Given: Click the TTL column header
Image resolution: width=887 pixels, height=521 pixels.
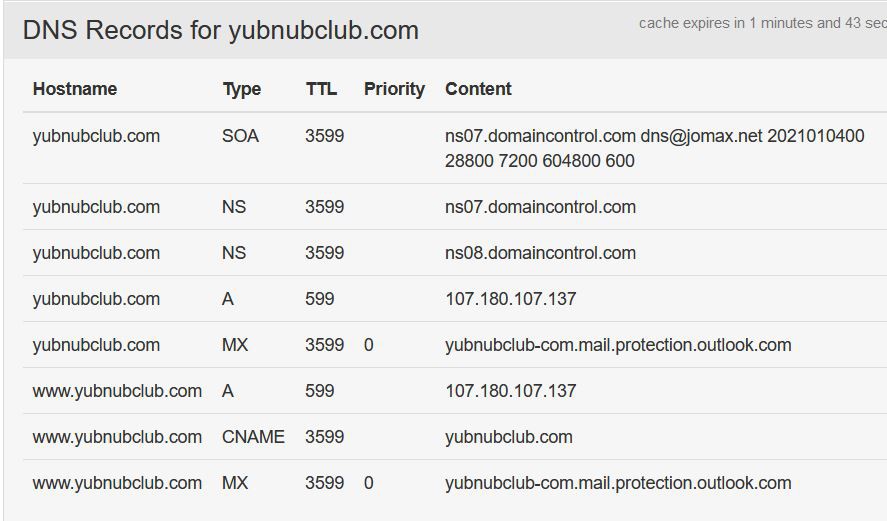Looking at the screenshot, I should 322,89.
